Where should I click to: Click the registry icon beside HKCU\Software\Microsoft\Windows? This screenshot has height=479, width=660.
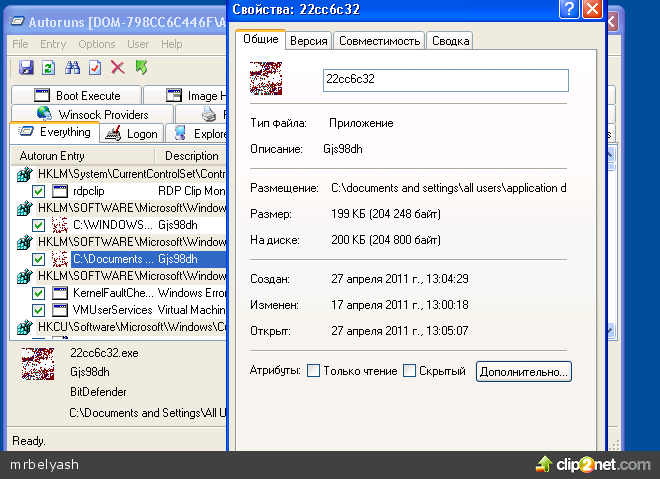pyautogui.click(x=24, y=327)
